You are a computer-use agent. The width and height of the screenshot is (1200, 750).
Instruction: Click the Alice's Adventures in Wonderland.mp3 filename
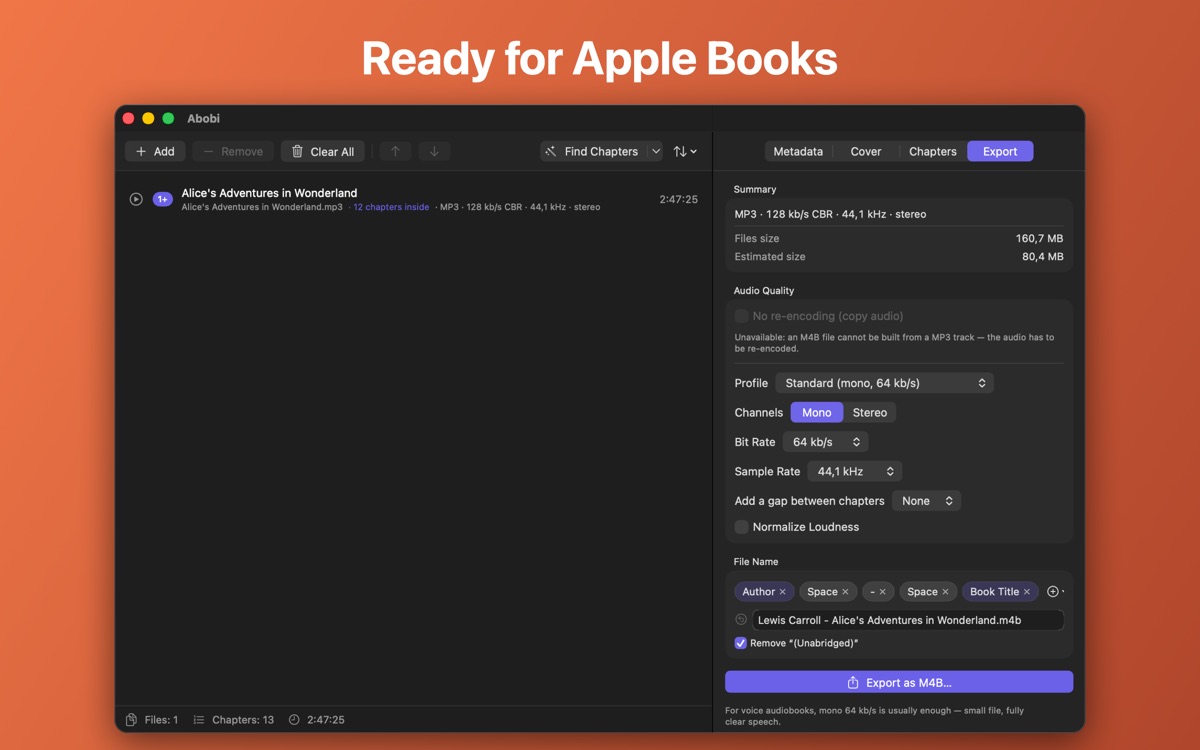[262, 207]
